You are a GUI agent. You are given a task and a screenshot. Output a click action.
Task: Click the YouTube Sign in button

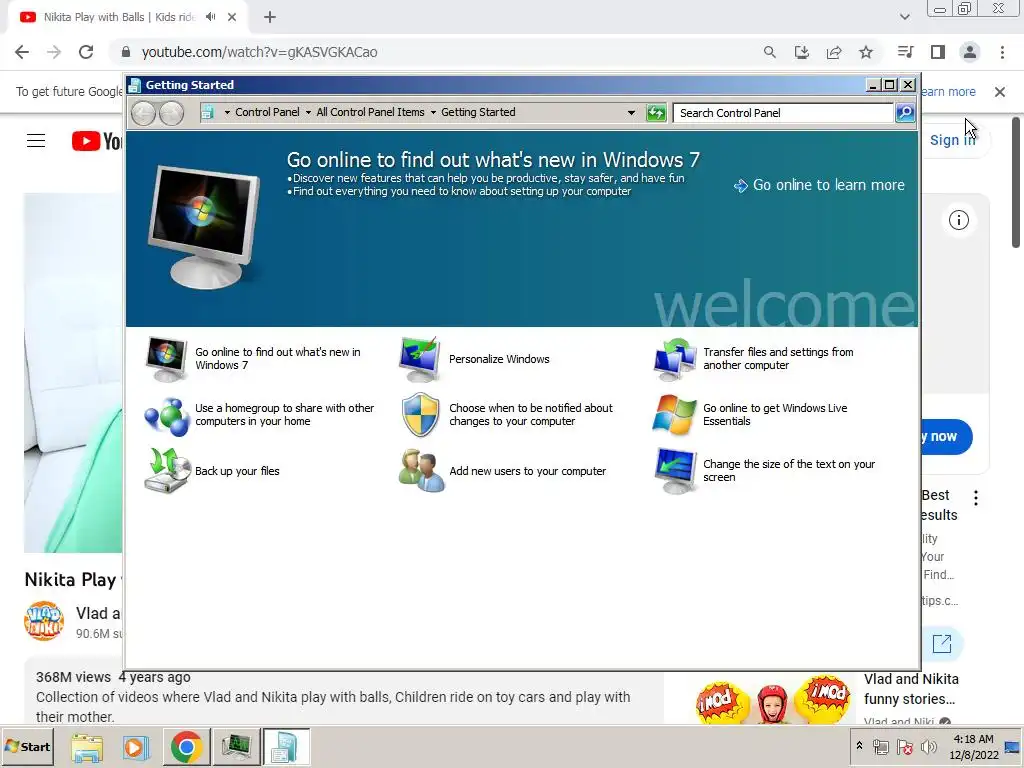(952, 140)
